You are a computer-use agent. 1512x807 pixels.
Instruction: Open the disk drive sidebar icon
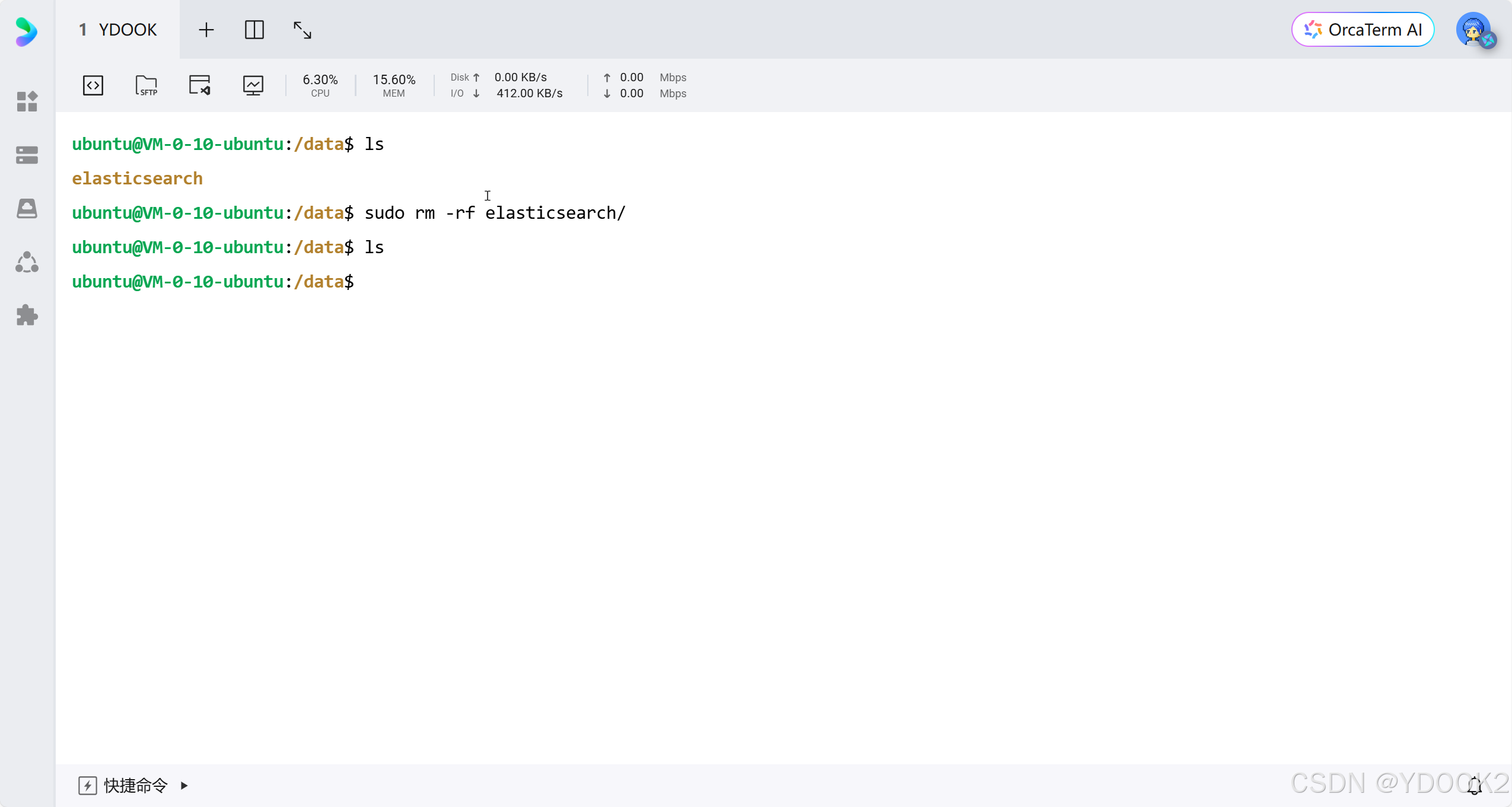pyautogui.click(x=27, y=208)
